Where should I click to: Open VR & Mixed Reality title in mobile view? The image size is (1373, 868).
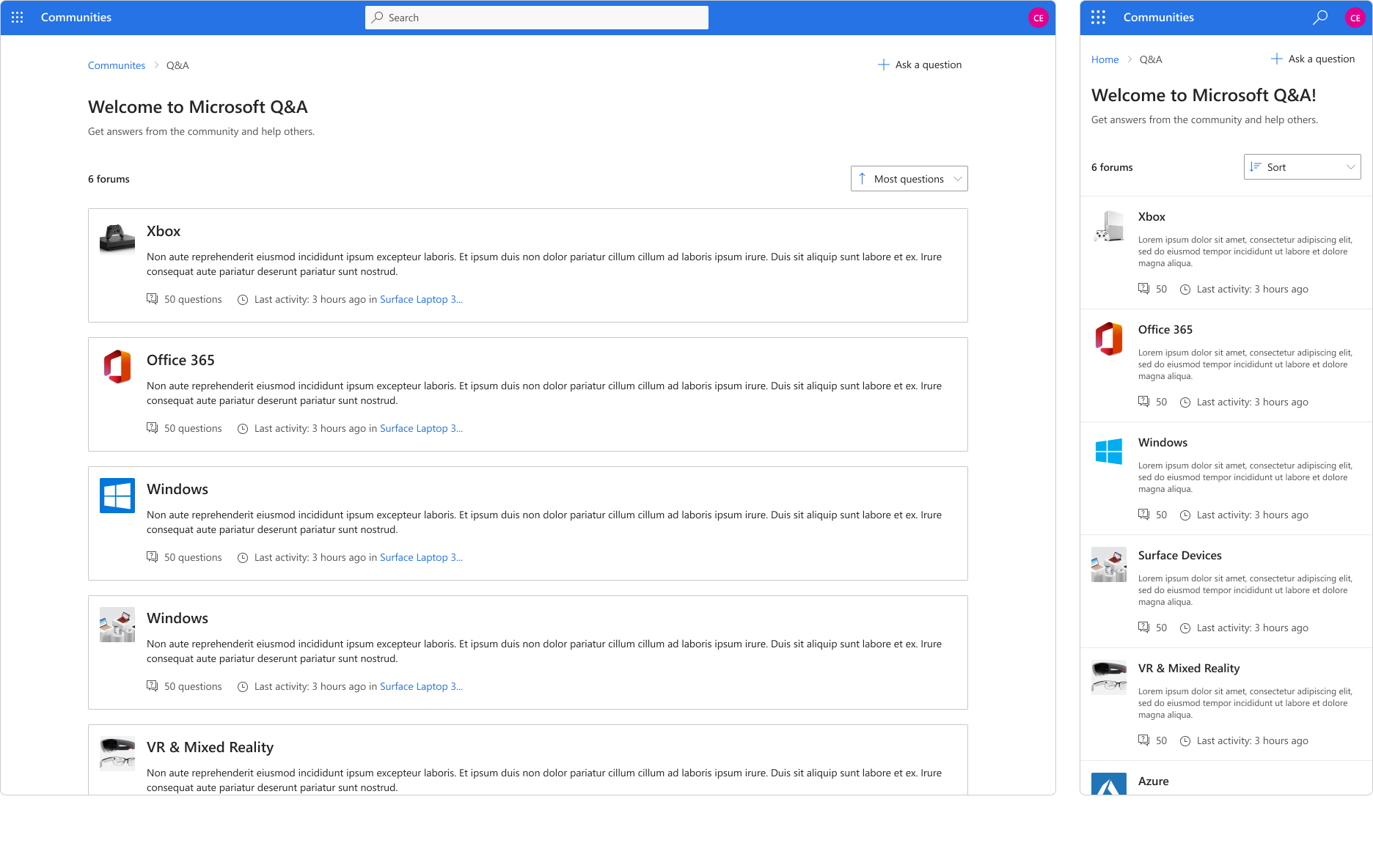1189,669
